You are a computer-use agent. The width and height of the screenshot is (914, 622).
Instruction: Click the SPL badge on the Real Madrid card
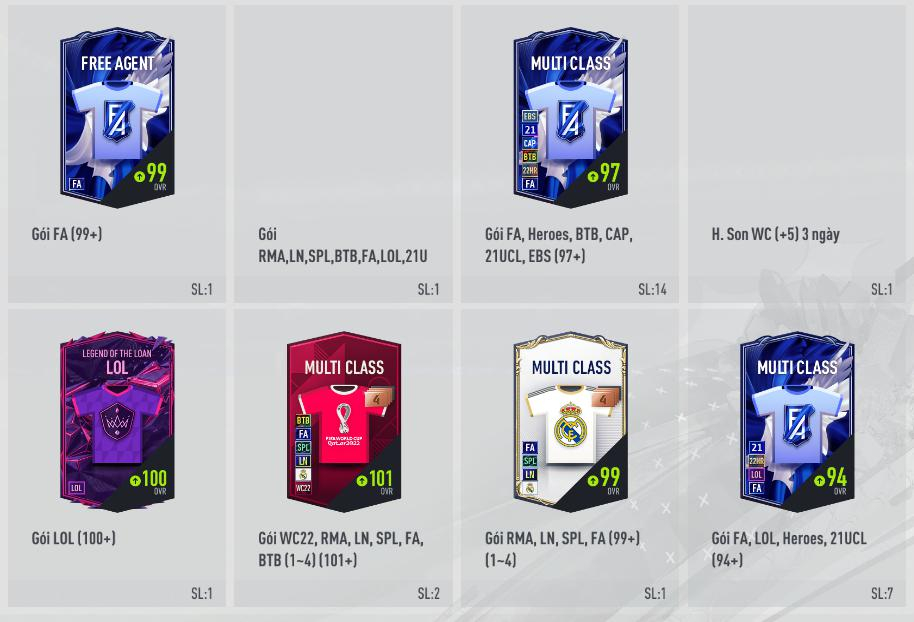tap(529, 461)
